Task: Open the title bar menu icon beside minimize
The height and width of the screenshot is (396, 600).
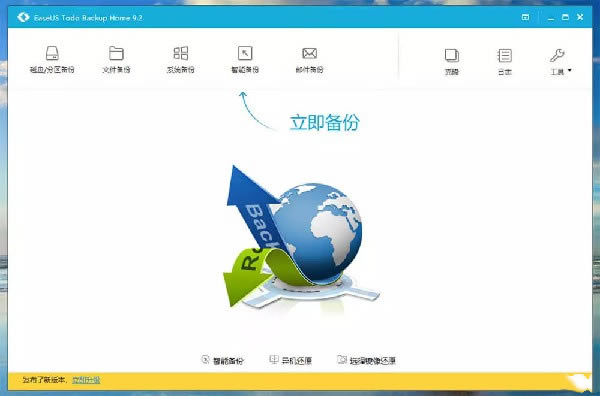Action: pyautogui.click(x=525, y=17)
